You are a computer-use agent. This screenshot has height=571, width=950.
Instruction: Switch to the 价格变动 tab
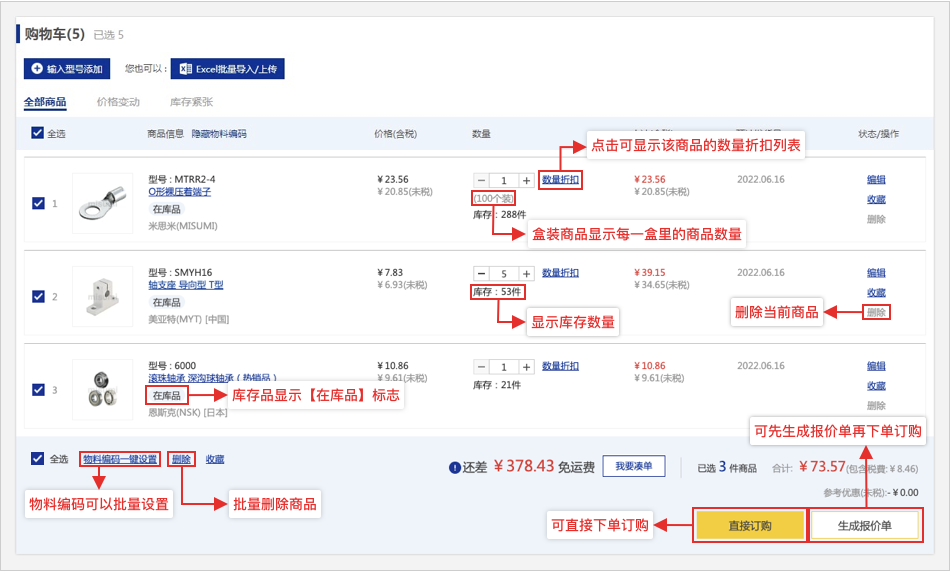[x=118, y=102]
